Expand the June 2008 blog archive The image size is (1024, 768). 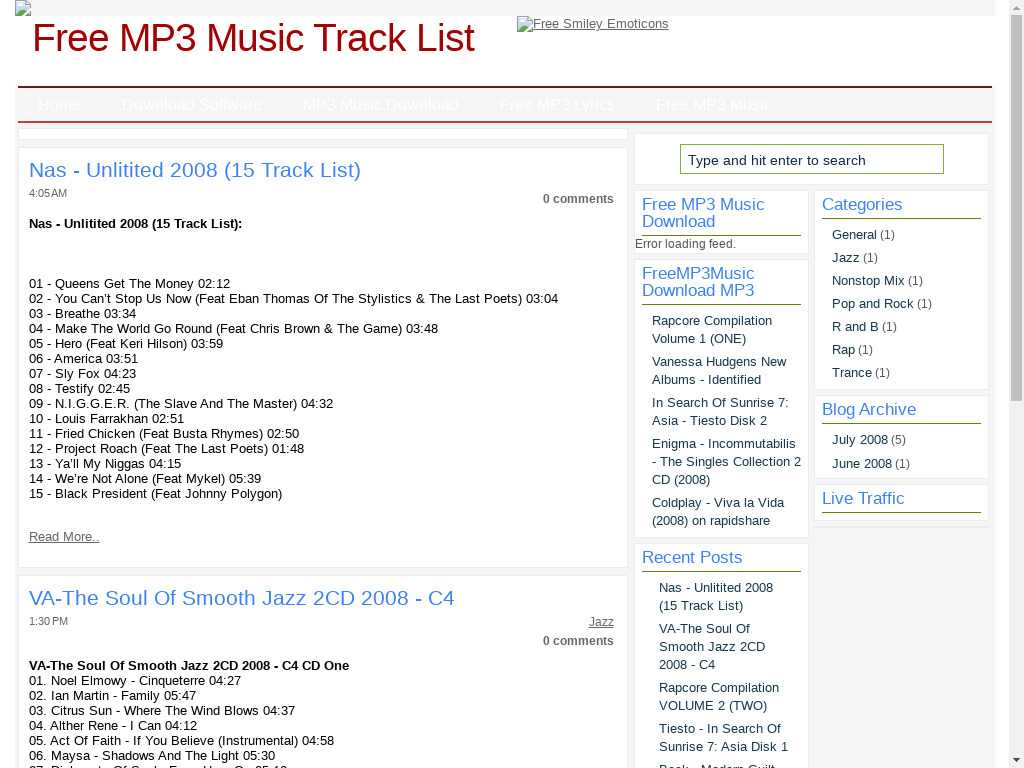pos(861,464)
